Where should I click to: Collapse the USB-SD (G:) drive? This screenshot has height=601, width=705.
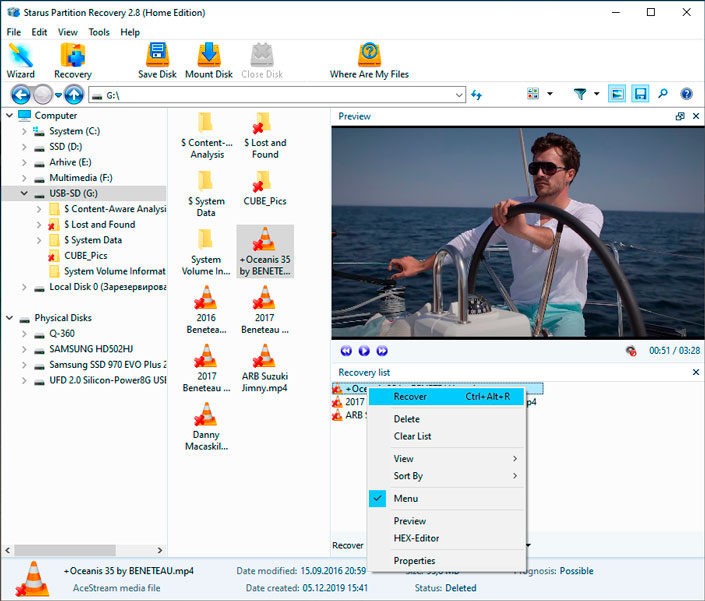[24, 193]
